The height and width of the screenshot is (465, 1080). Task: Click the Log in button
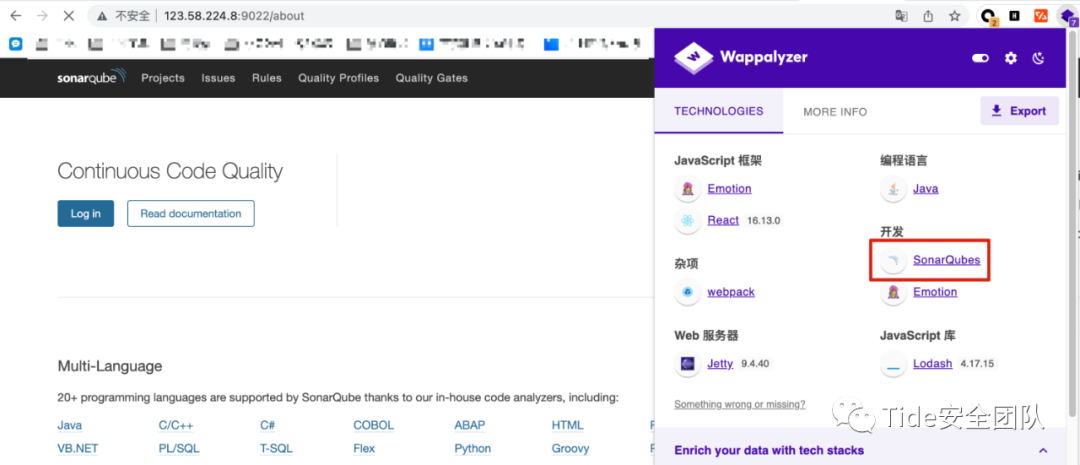[85, 214]
